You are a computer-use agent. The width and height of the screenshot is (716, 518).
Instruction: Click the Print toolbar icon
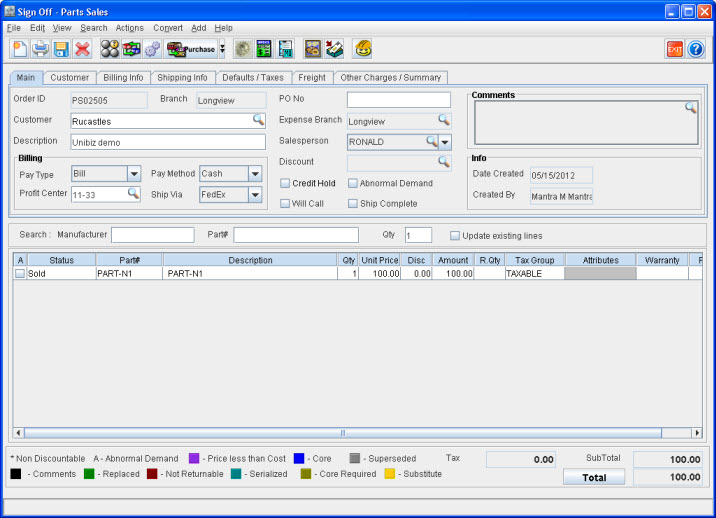[40, 49]
